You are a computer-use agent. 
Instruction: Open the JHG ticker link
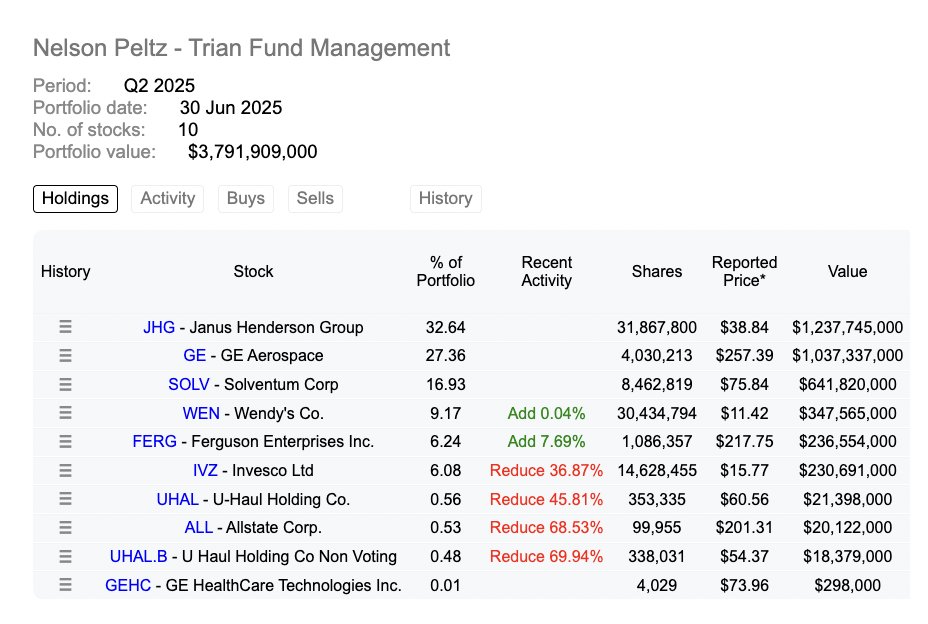click(x=159, y=327)
